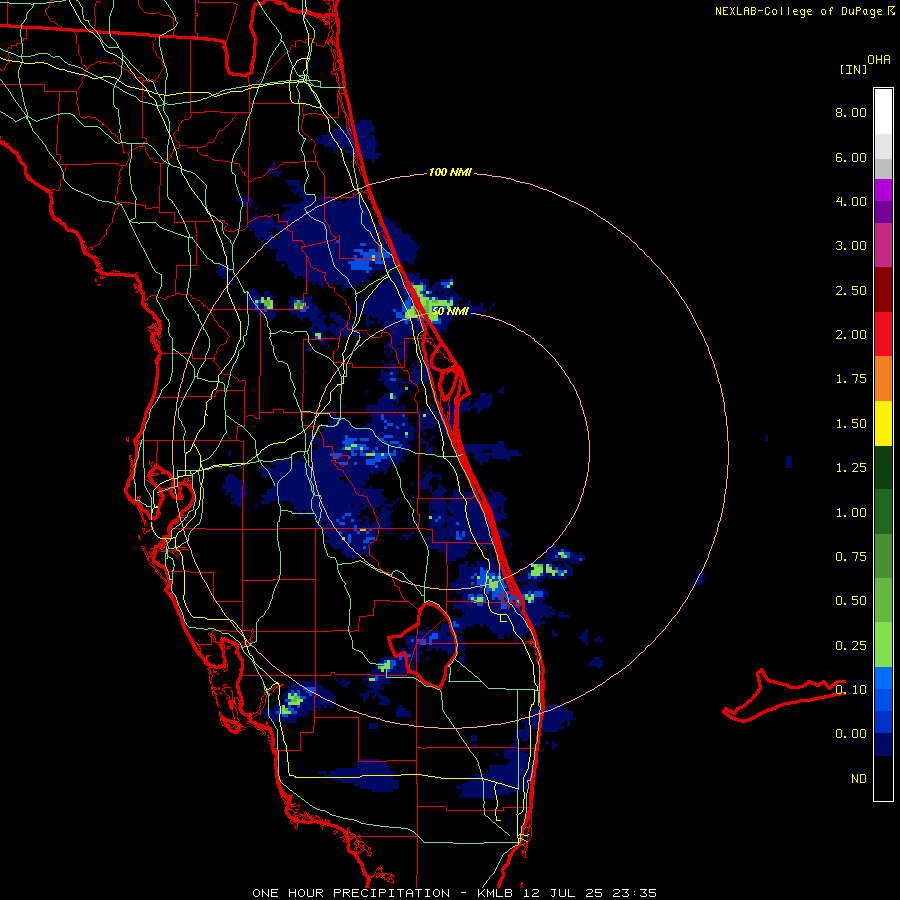Click the [IN] units label
Screen dimensions: 900x900
point(853,69)
